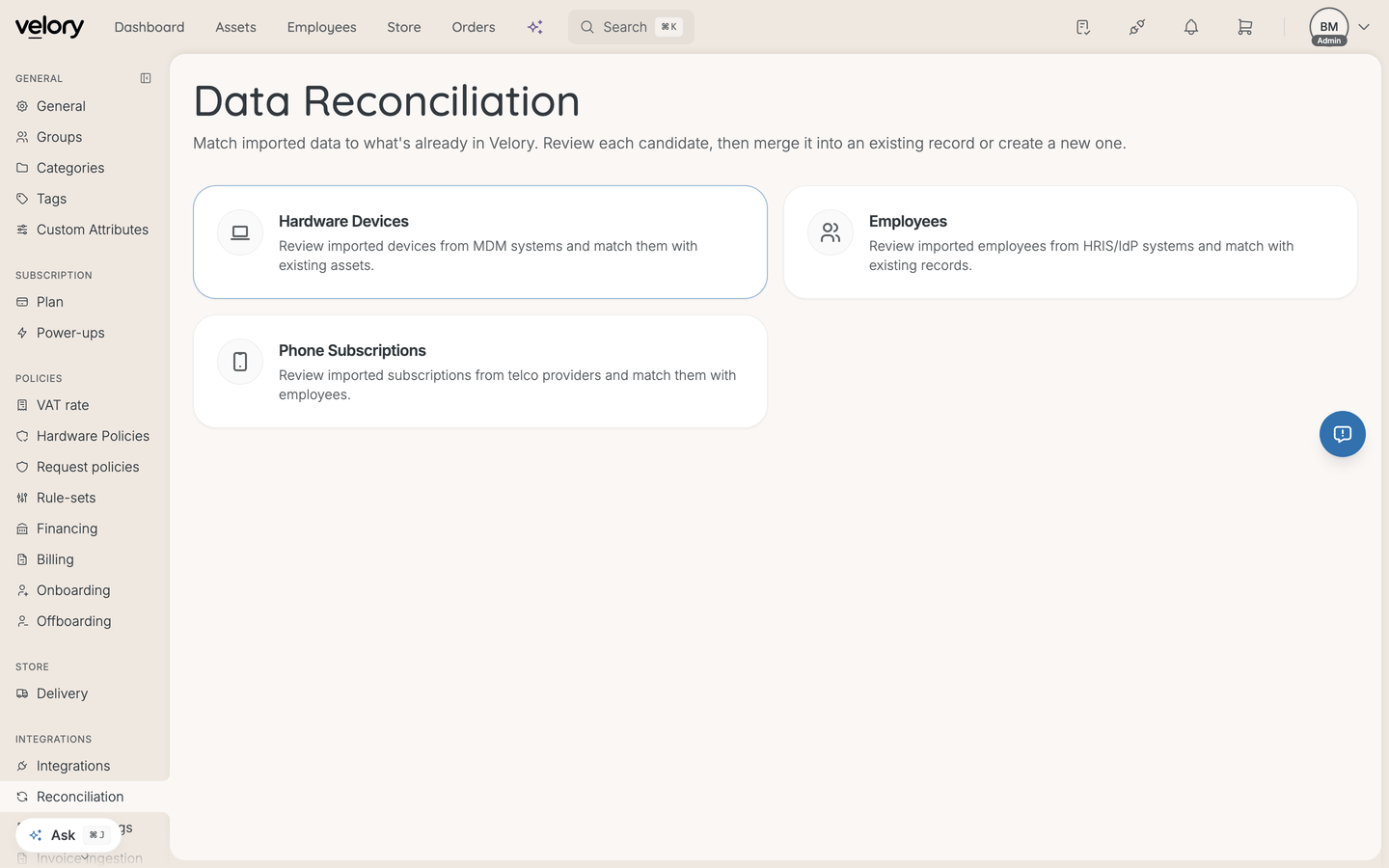Image resolution: width=1389 pixels, height=868 pixels.
Task: Open notifications bell
Action: coord(1191,27)
